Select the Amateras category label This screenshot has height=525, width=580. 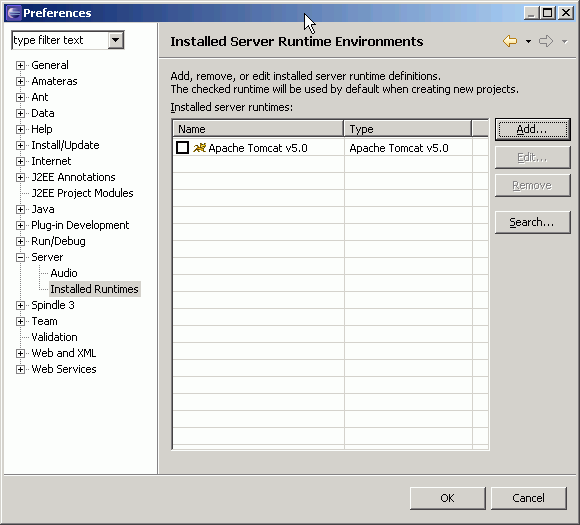pos(54,81)
